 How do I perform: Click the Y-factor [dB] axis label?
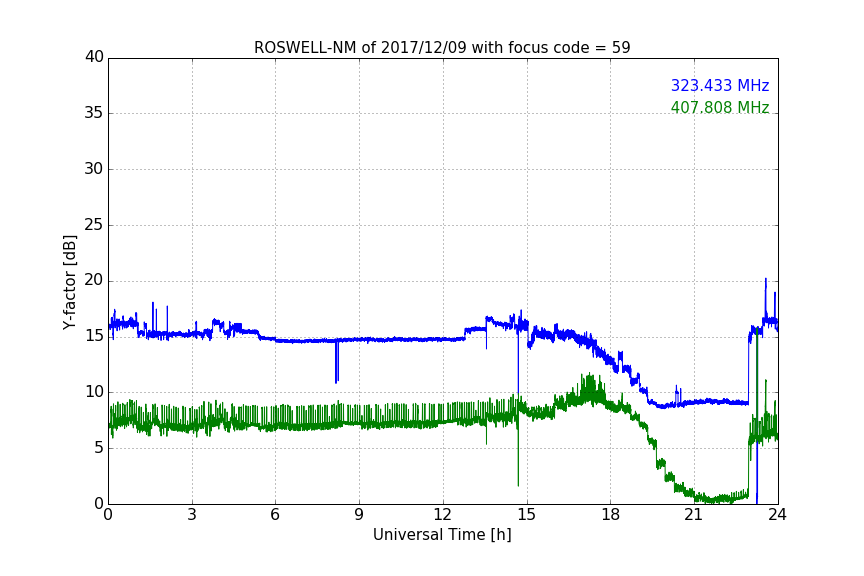pyautogui.click(x=69, y=282)
